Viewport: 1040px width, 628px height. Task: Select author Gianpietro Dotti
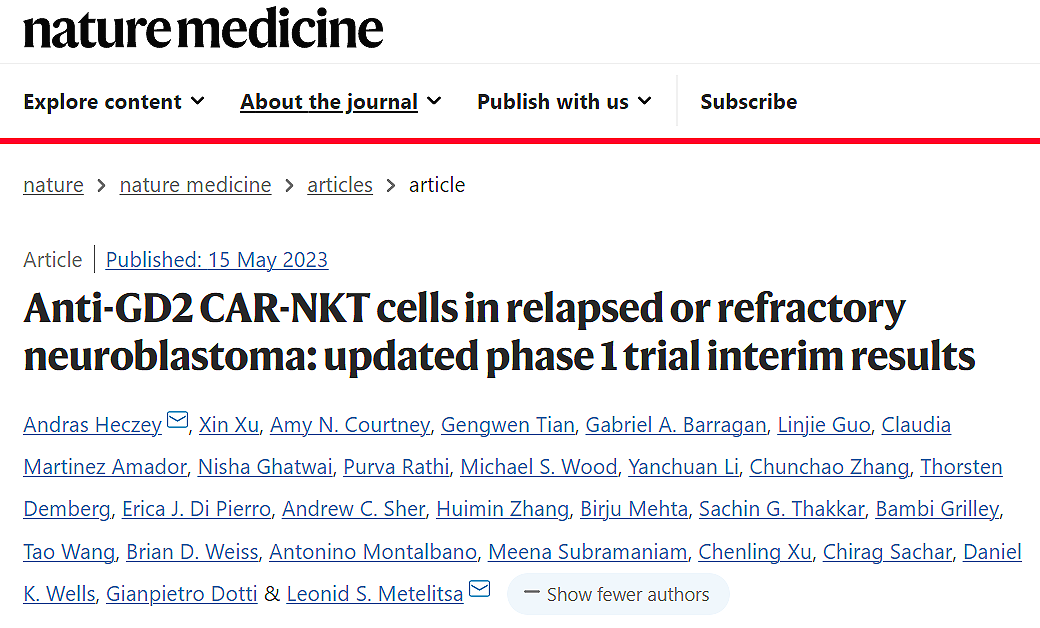(182, 594)
